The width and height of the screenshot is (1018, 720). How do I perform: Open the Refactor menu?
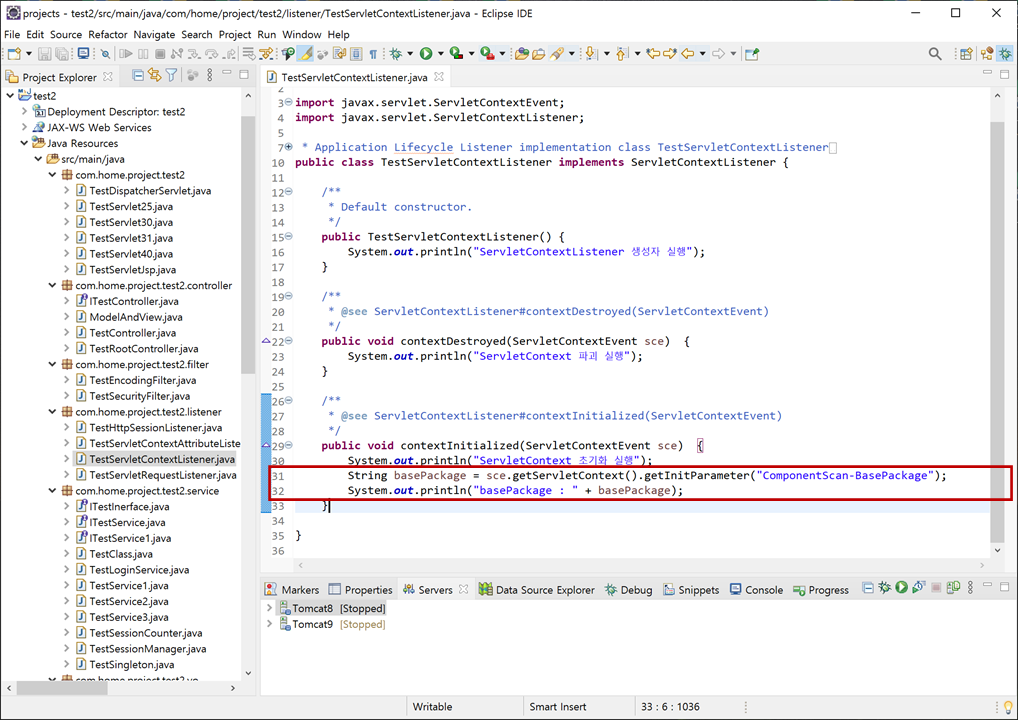[107, 34]
